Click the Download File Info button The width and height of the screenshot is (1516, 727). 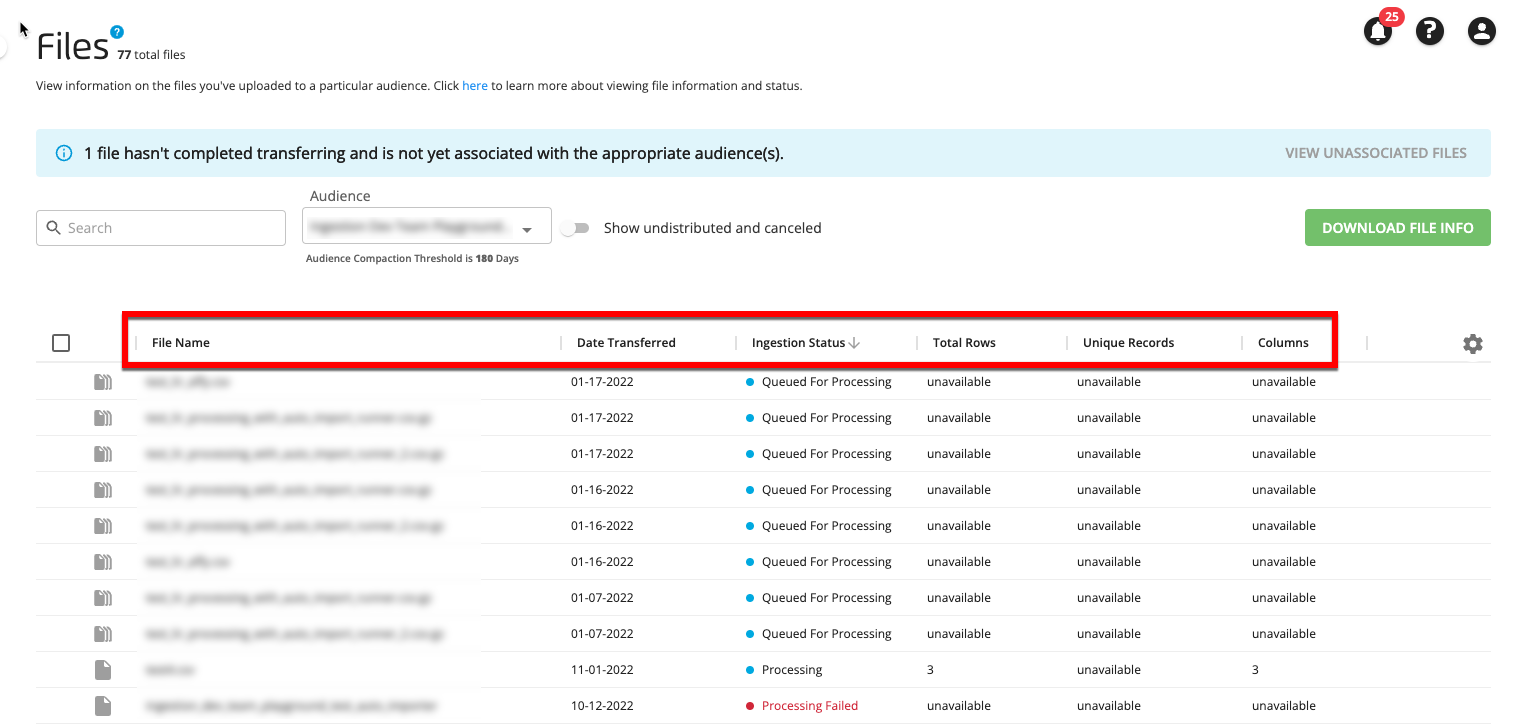tap(1397, 228)
